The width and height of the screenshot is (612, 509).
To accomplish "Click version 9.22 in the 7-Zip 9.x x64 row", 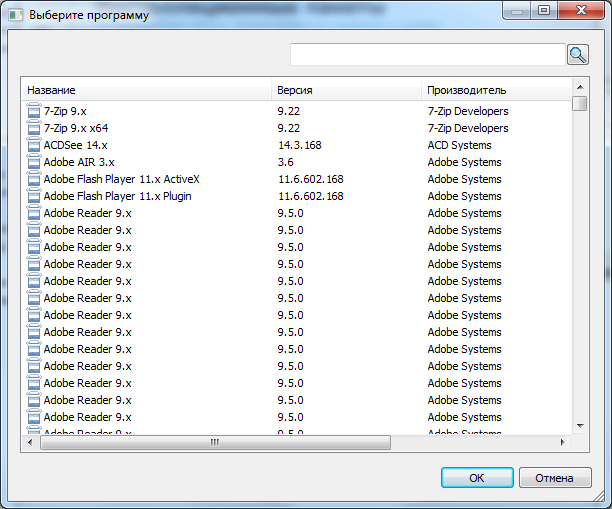I will [288, 128].
